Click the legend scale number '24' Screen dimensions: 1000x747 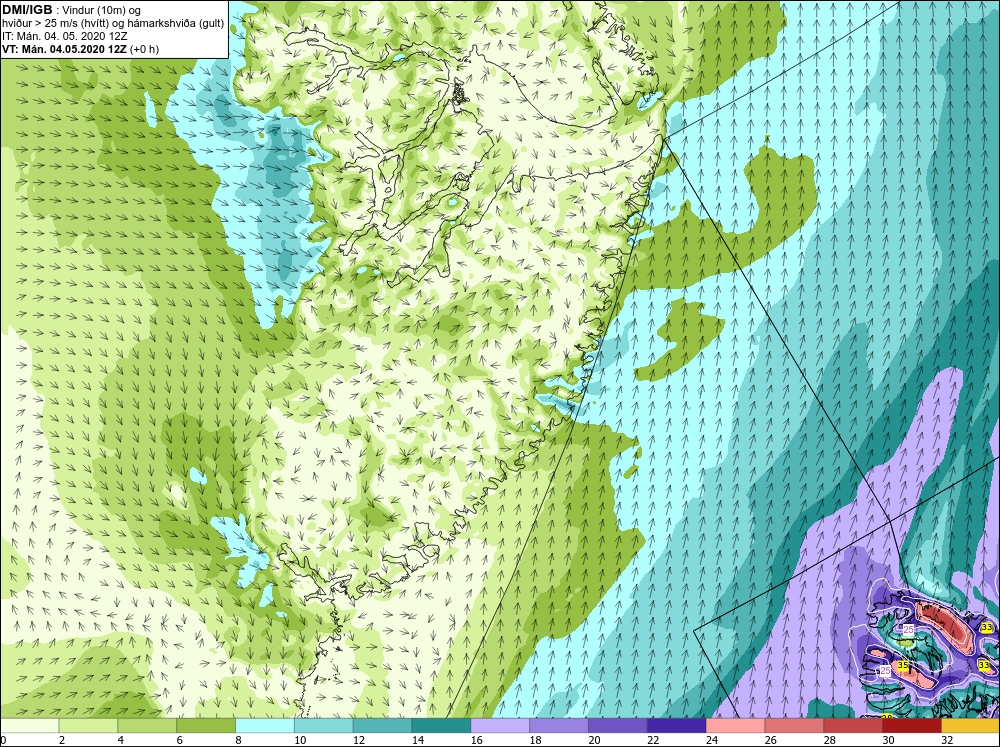tap(712, 740)
